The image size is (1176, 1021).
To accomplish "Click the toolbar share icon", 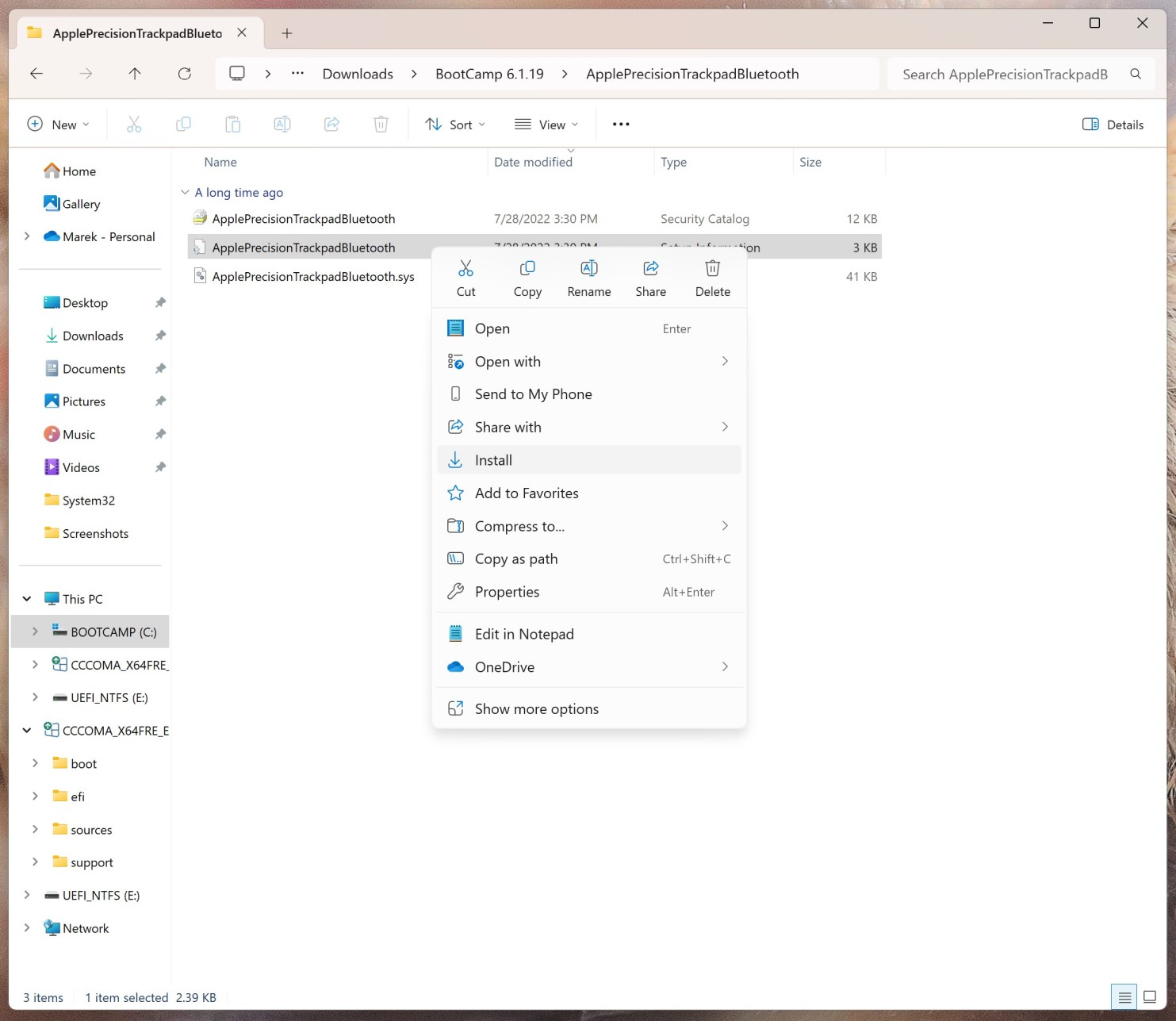I will tap(331, 125).
